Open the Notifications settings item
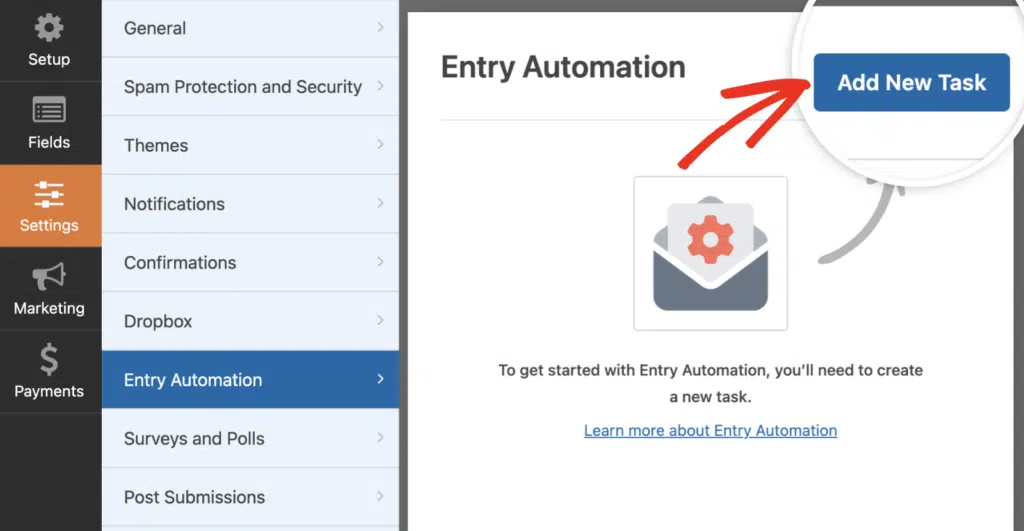 point(250,204)
